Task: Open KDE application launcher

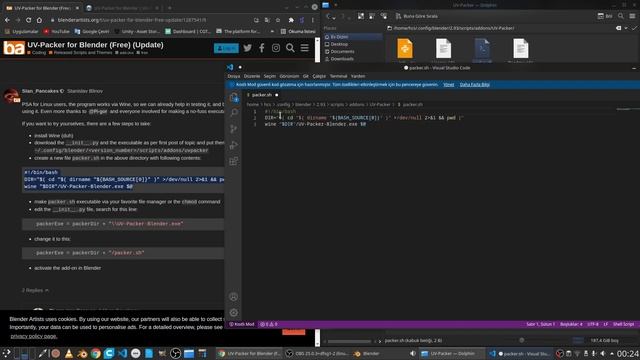Action: (7, 353)
